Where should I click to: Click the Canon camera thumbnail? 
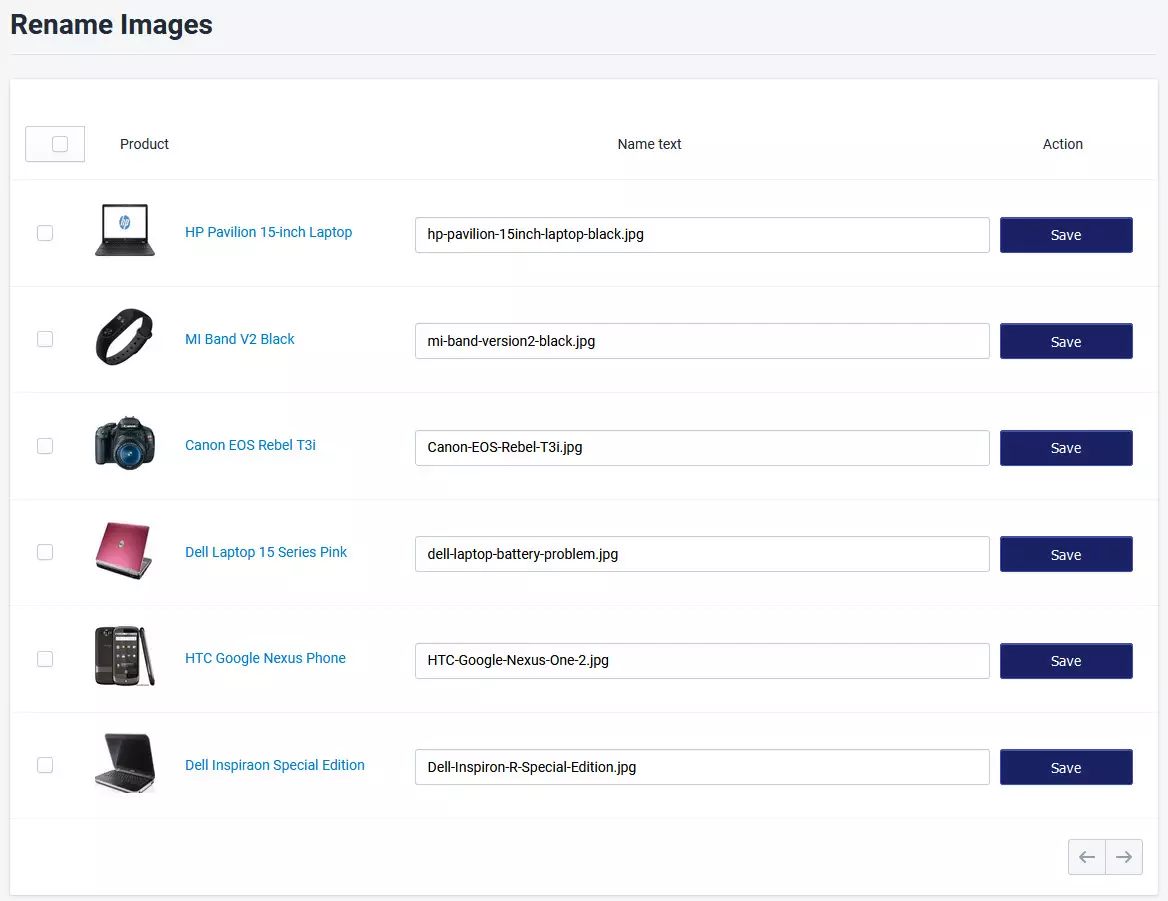[x=125, y=443]
